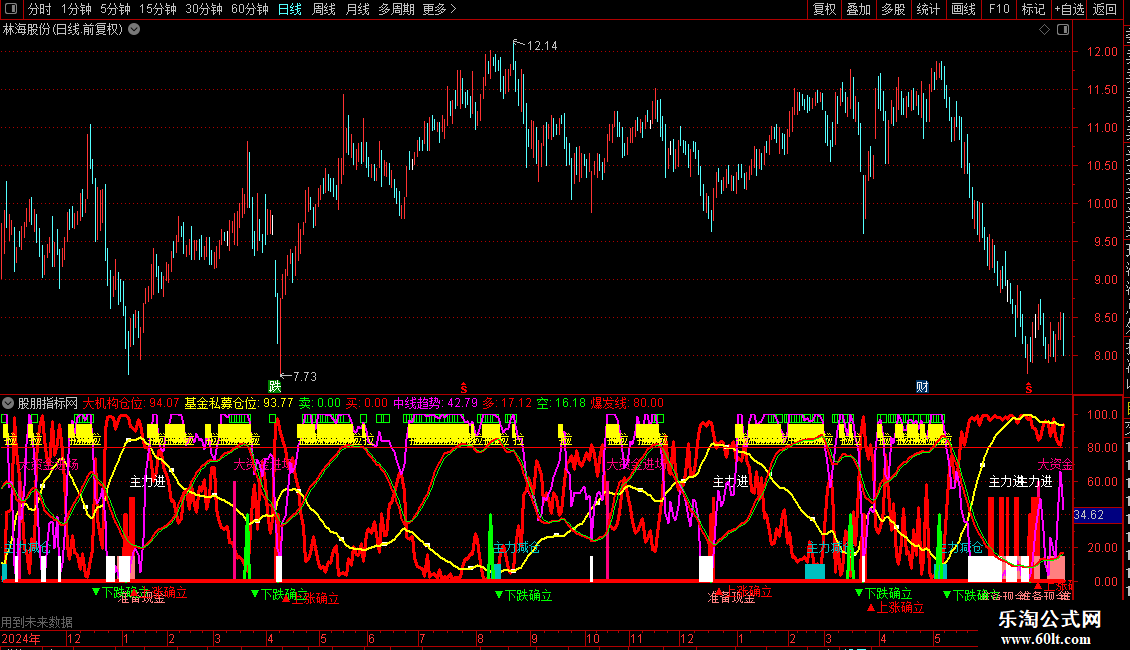Open 多股 multi-stock view
The width and height of the screenshot is (1130, 650).
click(893, 9)
